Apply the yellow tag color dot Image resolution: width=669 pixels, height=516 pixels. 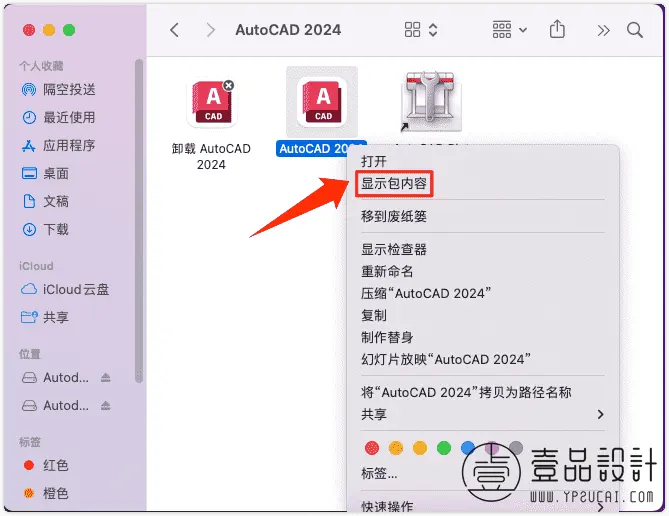click(420, 448)
